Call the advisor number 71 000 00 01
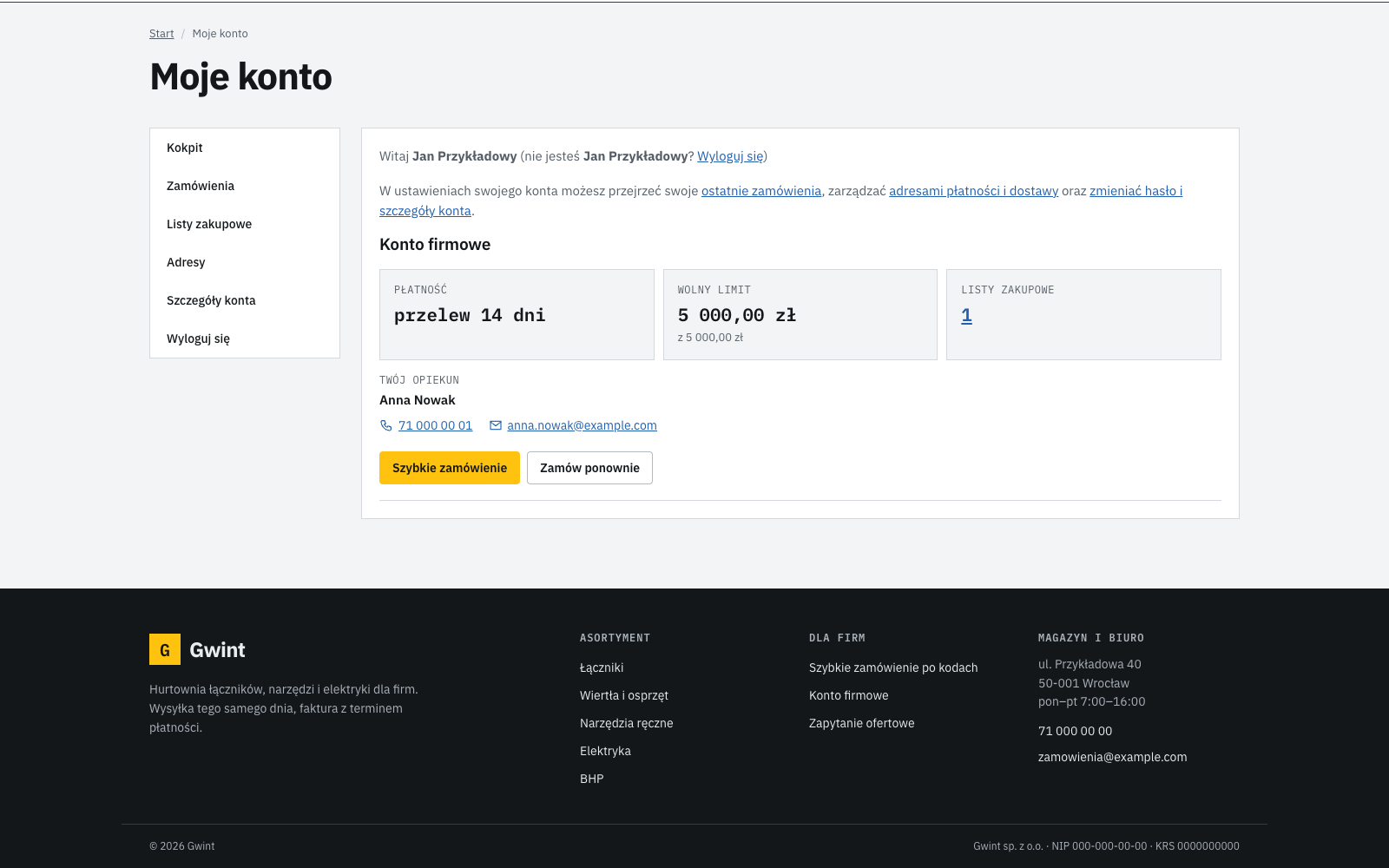The width and height of the screenshot is (1389, 868). [x=435, y=425]
